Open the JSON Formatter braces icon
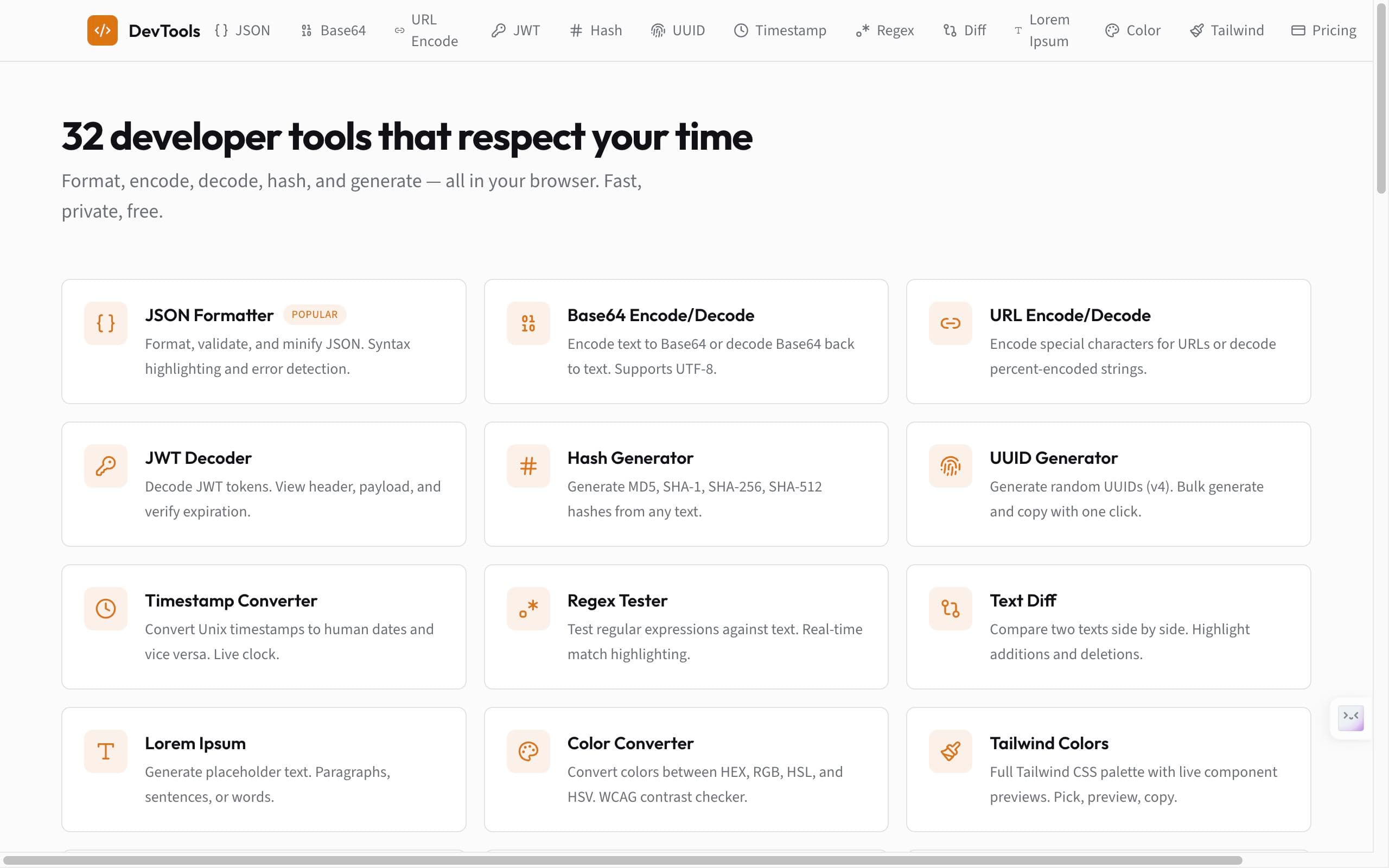 click(x=106, y=323)
